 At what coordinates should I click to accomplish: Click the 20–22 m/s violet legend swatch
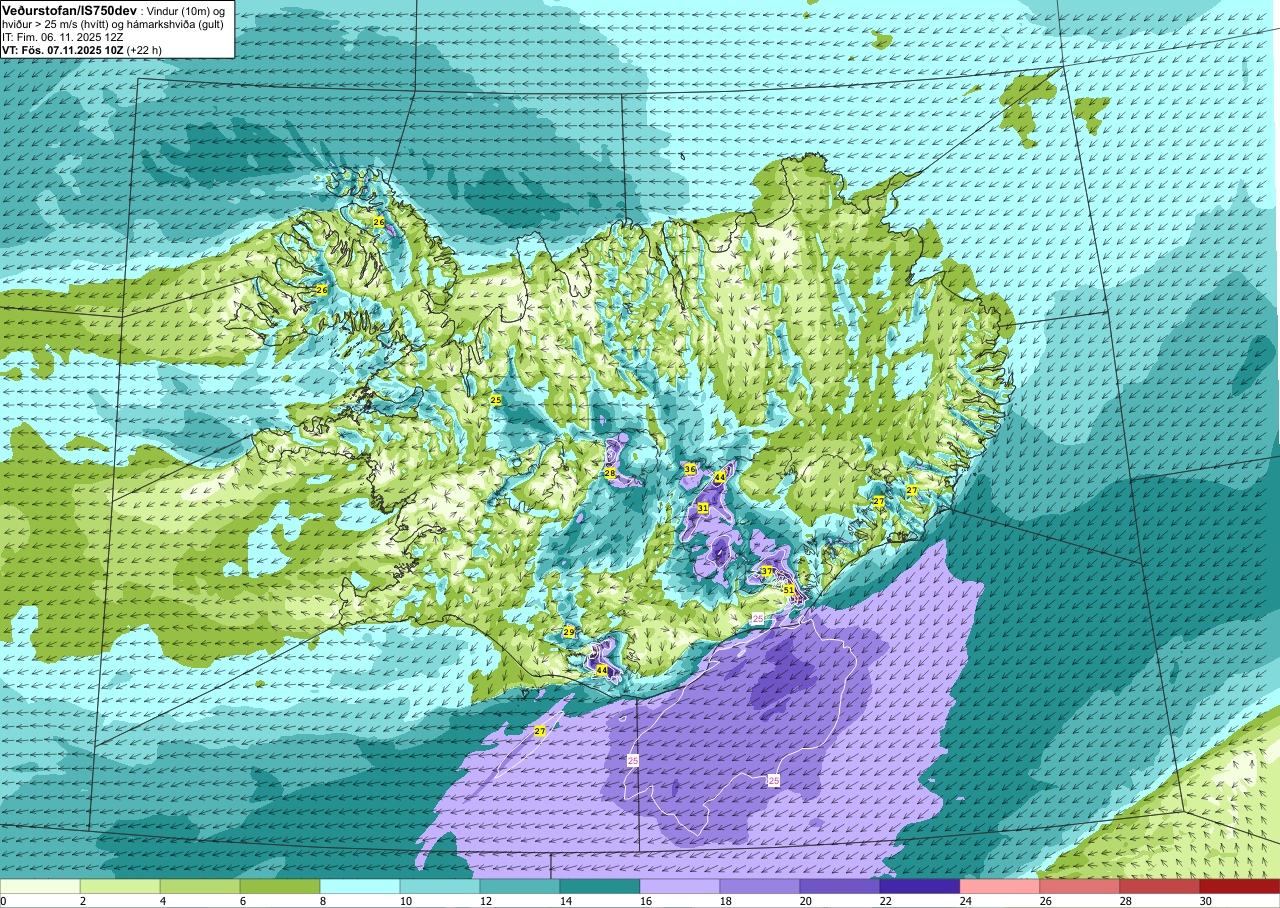click(840, 886)
